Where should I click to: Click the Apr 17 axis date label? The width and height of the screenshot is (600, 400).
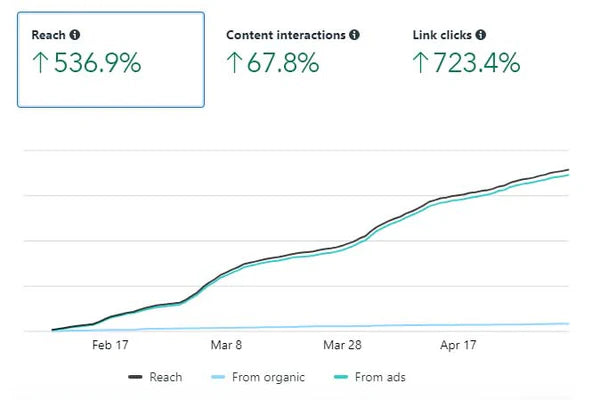[458, 344]
